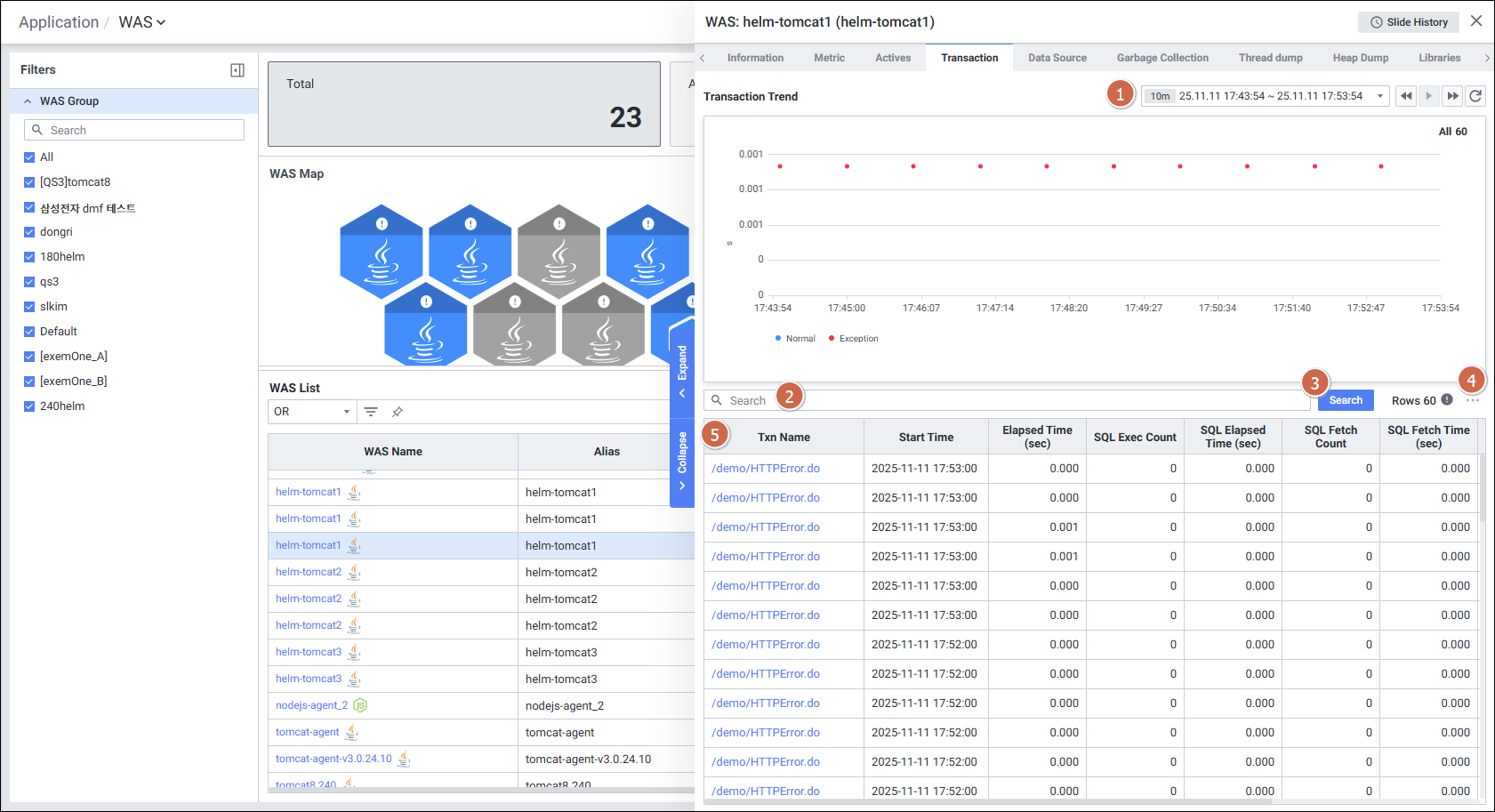Open the Thread dump tab

tap(1270, 58)
